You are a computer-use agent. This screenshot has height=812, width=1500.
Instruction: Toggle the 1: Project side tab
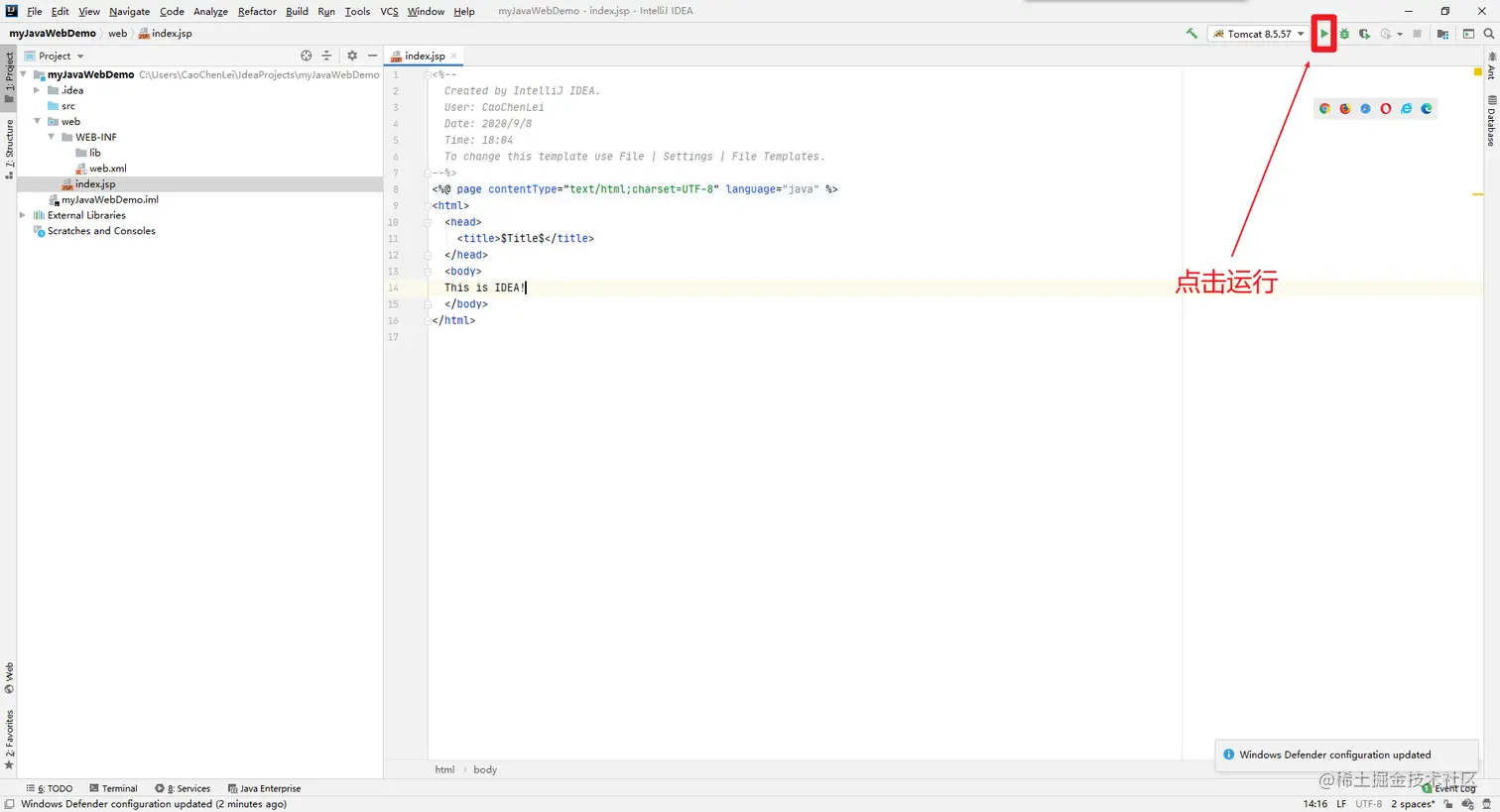pos(9,79)
